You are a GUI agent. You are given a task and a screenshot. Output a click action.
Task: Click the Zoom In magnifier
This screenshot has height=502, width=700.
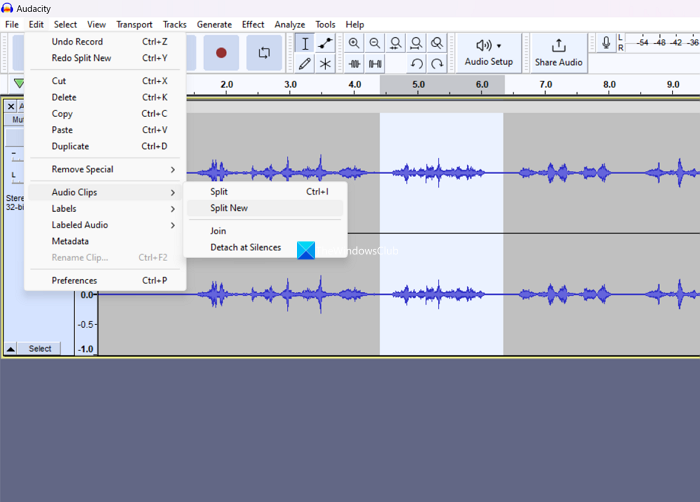pyautogui.click(x=354, y=44)
